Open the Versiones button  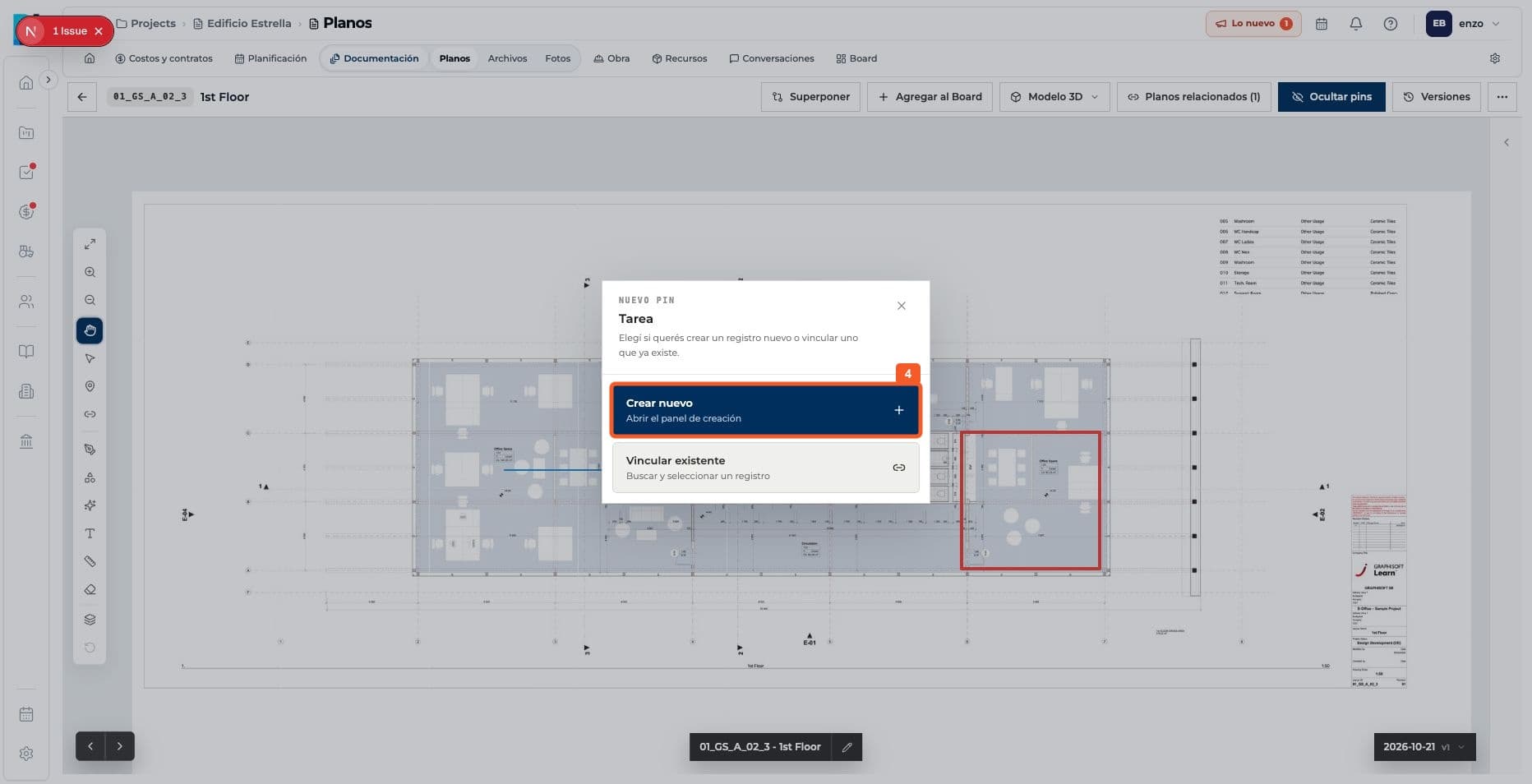(x=1437, y=97)
